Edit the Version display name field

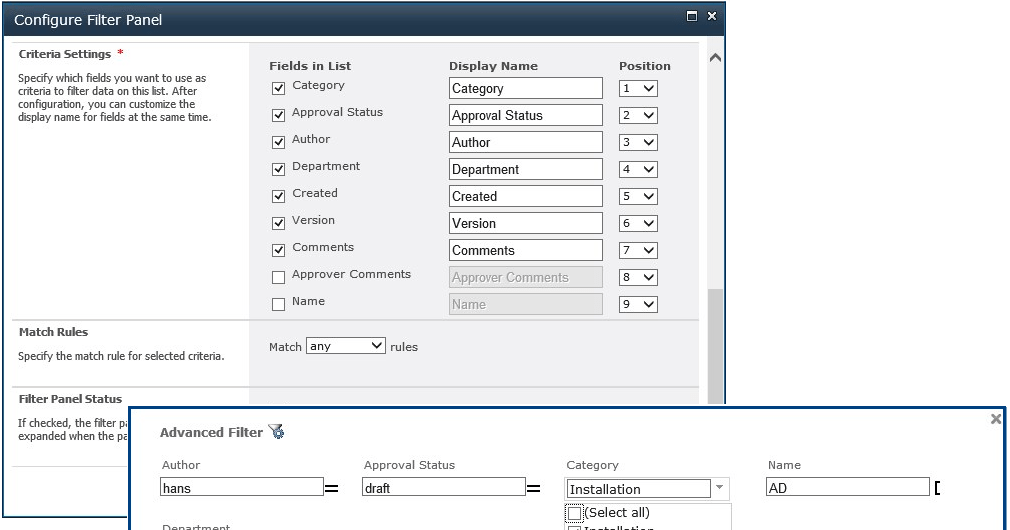pyautogui.click(x=526, y=223)
